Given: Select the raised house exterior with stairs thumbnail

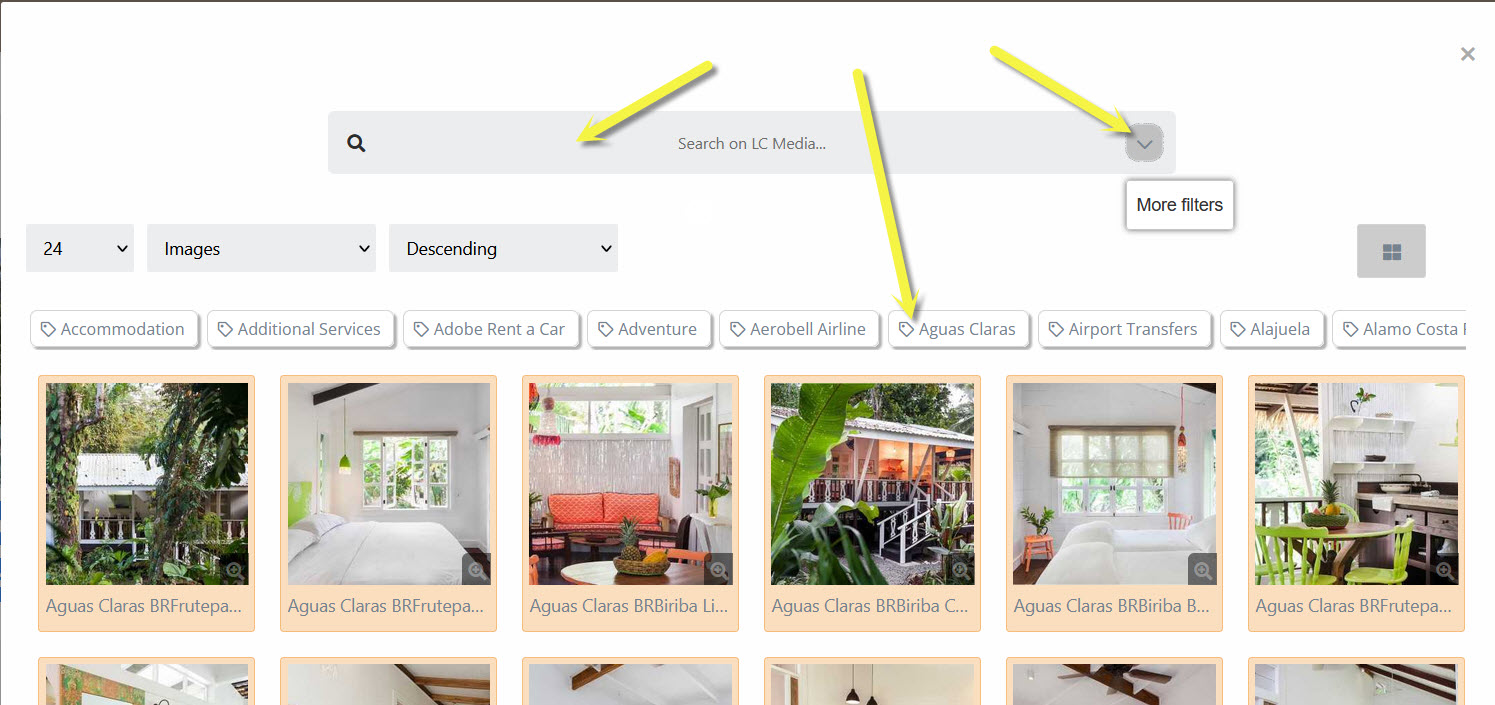Looking at the screenshot, I should [872, 484].
